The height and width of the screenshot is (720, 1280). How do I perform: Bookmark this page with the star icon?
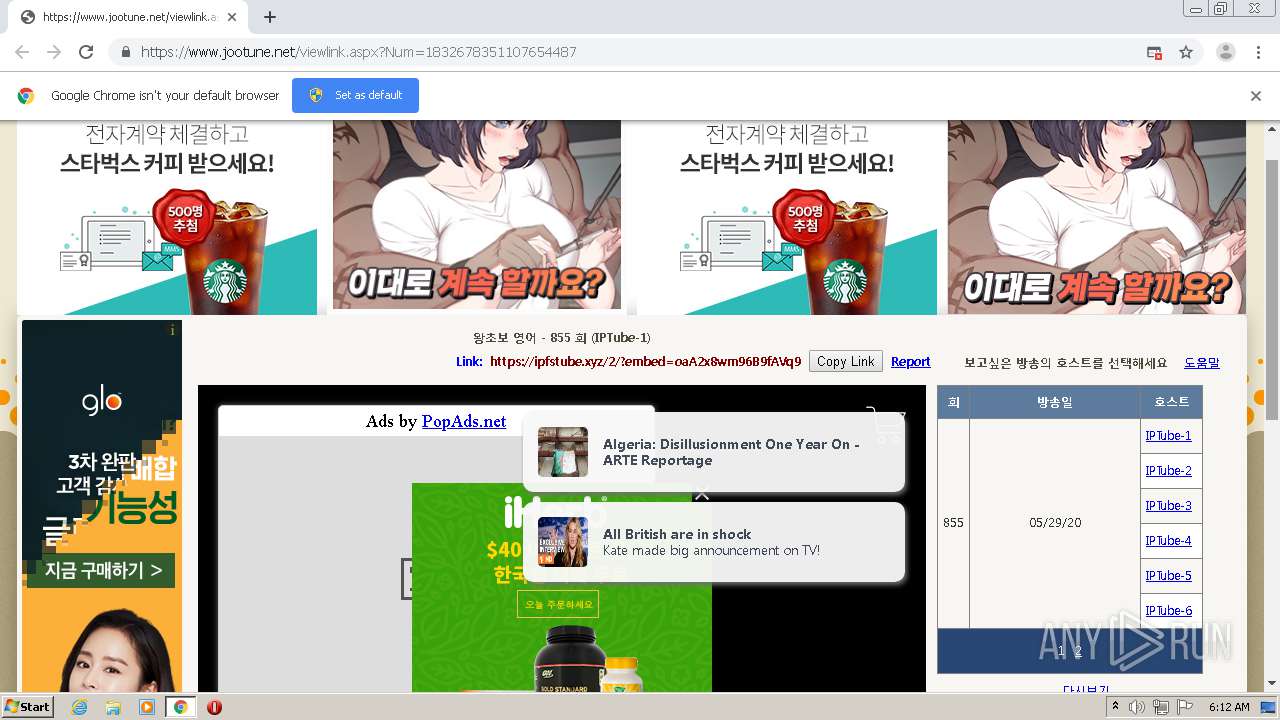[1186, 52]
